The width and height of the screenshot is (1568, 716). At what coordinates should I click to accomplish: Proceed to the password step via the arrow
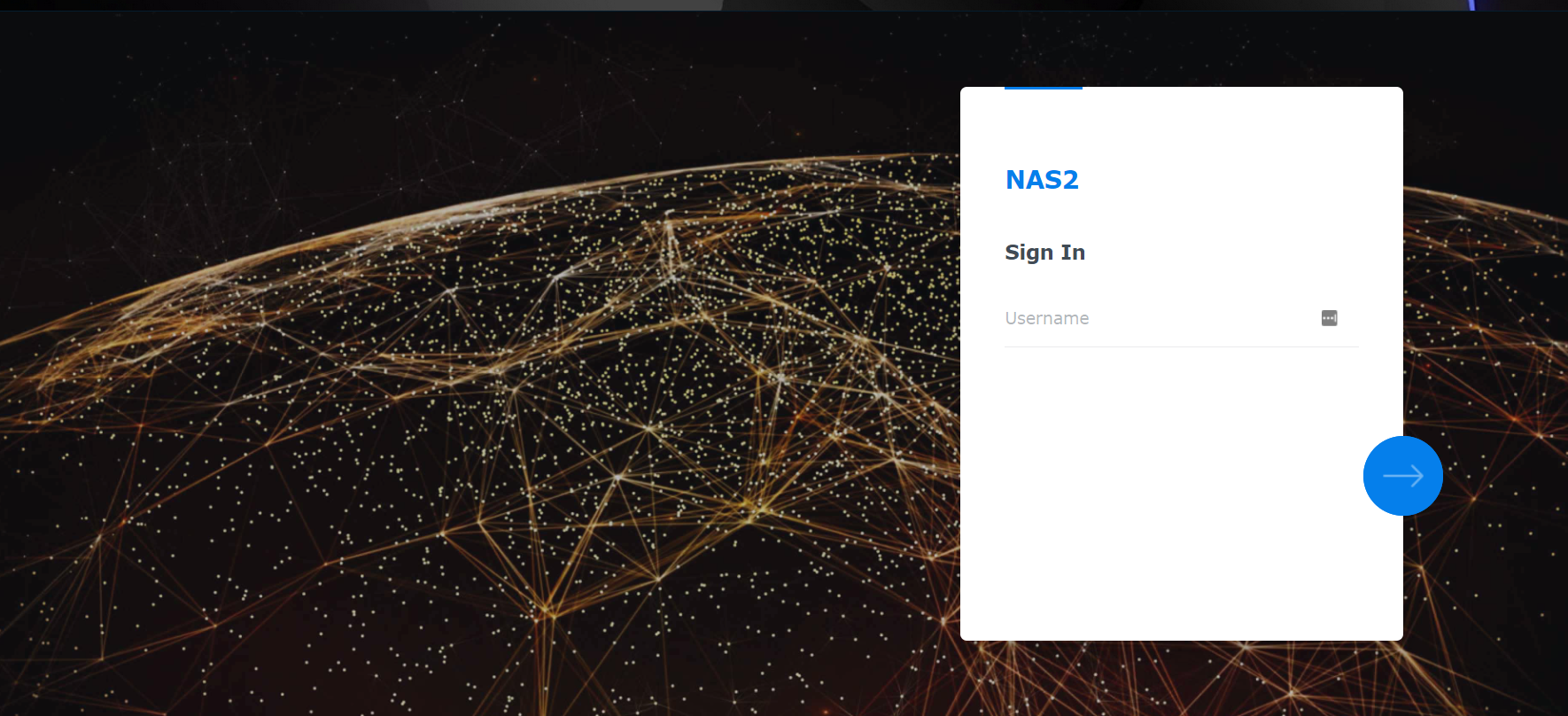1403,476
